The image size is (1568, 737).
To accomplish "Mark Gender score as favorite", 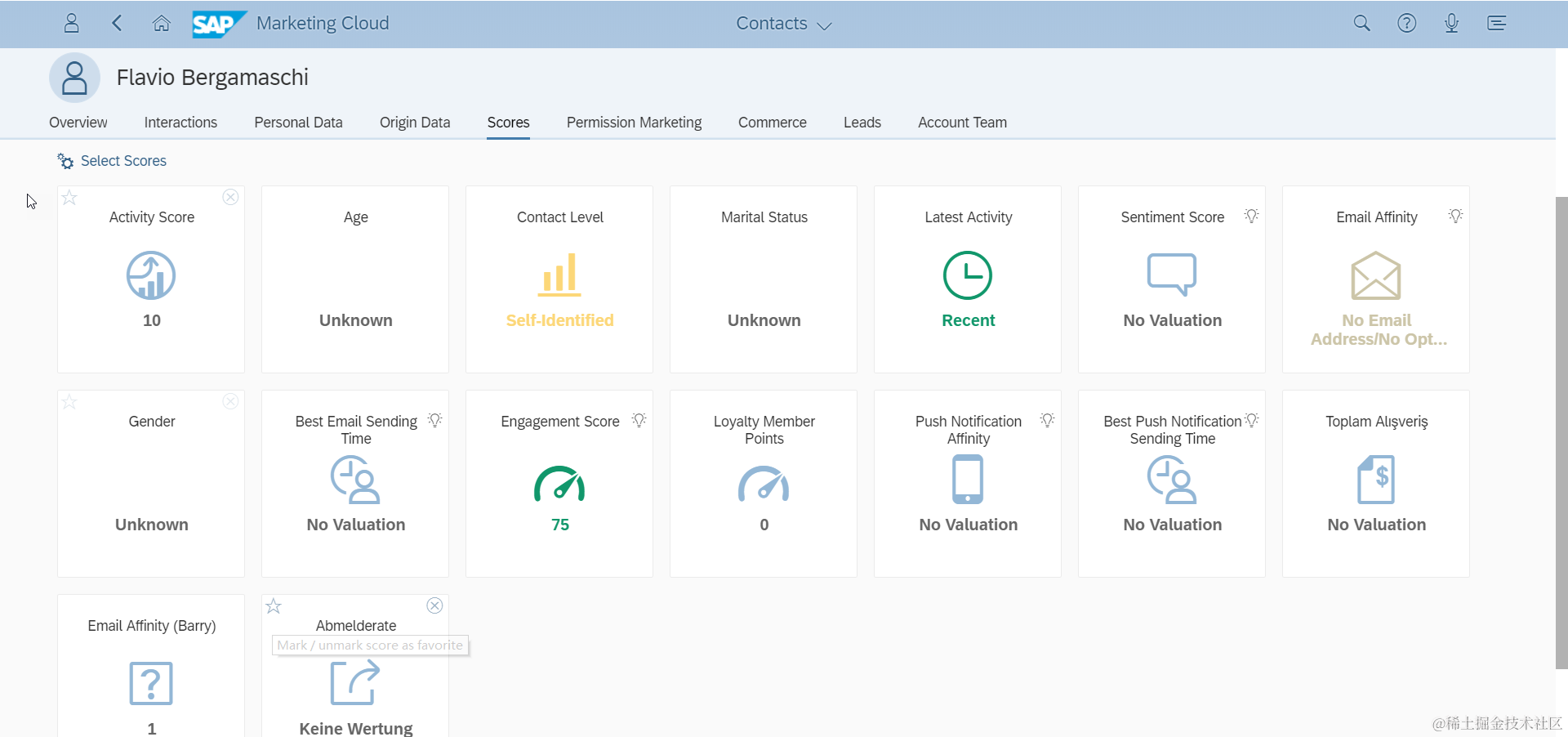I will [x=69, y=401].
